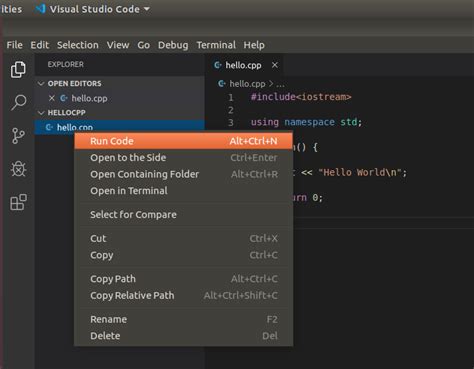The height and width of the screenshot is (369, 474).
Task: Open the Edit menu
Action: [x=39, y=45]
